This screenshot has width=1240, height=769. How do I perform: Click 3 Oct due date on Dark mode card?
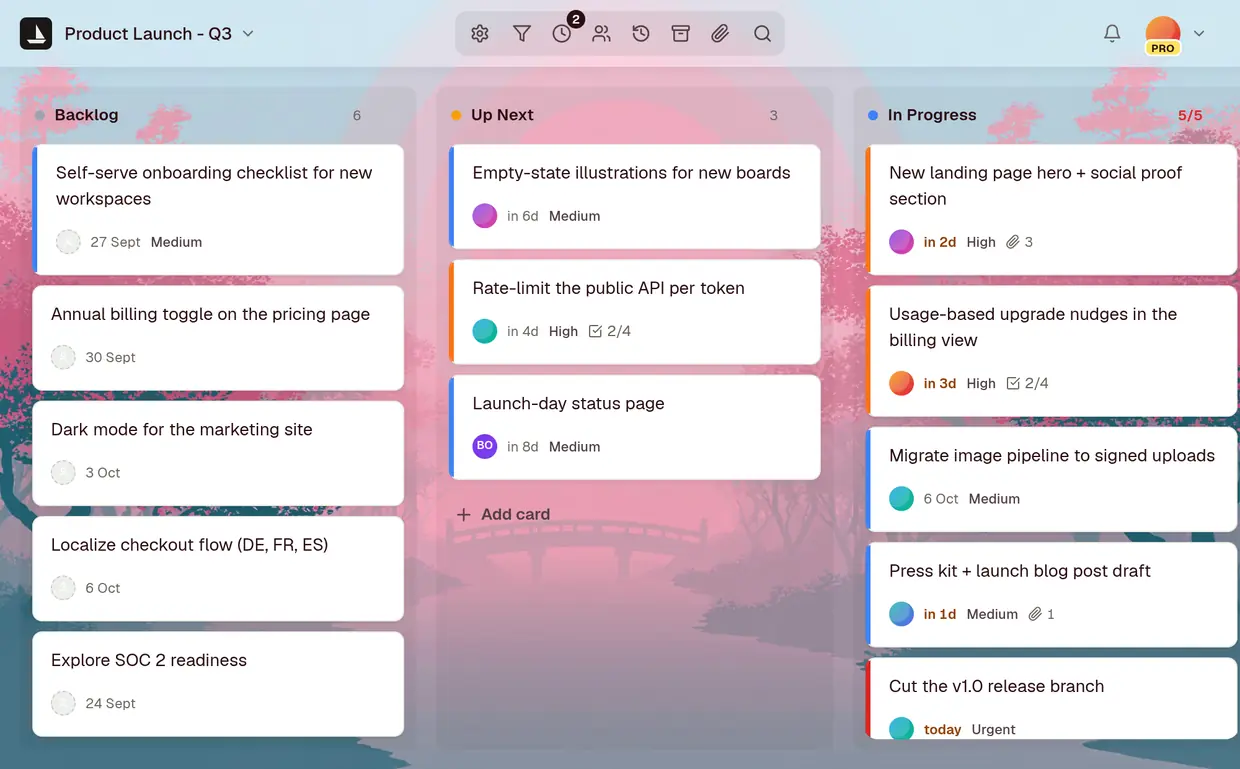(102, 472)
